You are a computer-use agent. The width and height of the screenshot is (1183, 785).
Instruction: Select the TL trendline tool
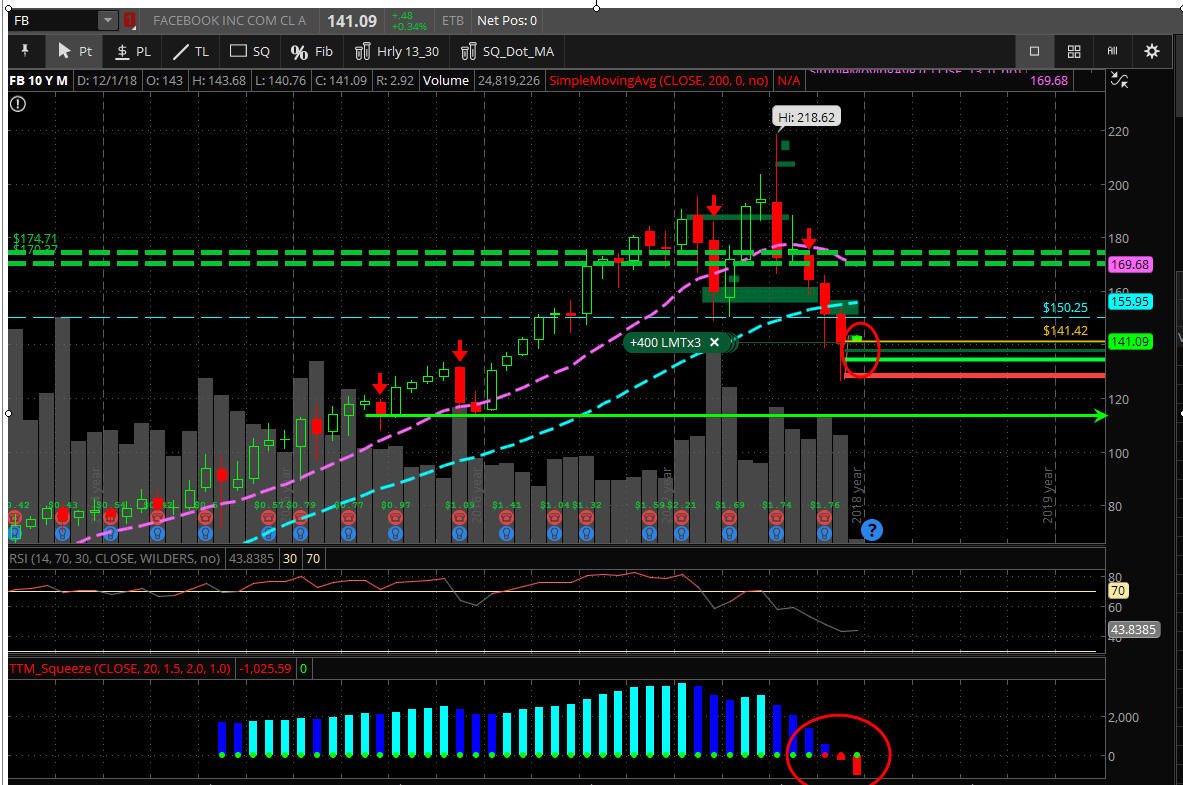point(191,51)
